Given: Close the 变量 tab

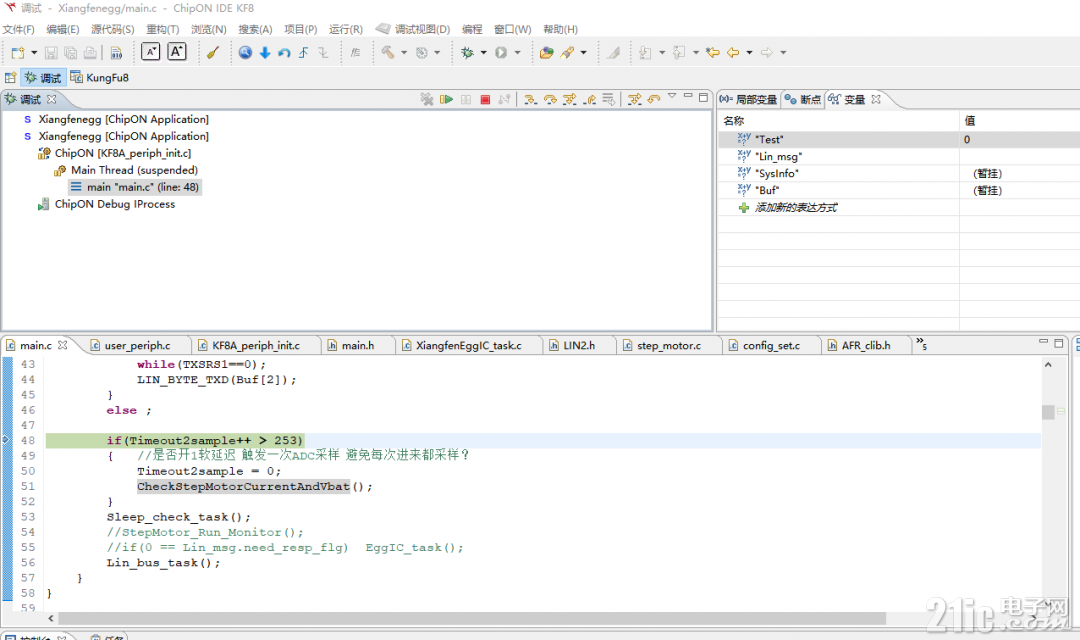Looking at the screenshot, I should point(876,99).
